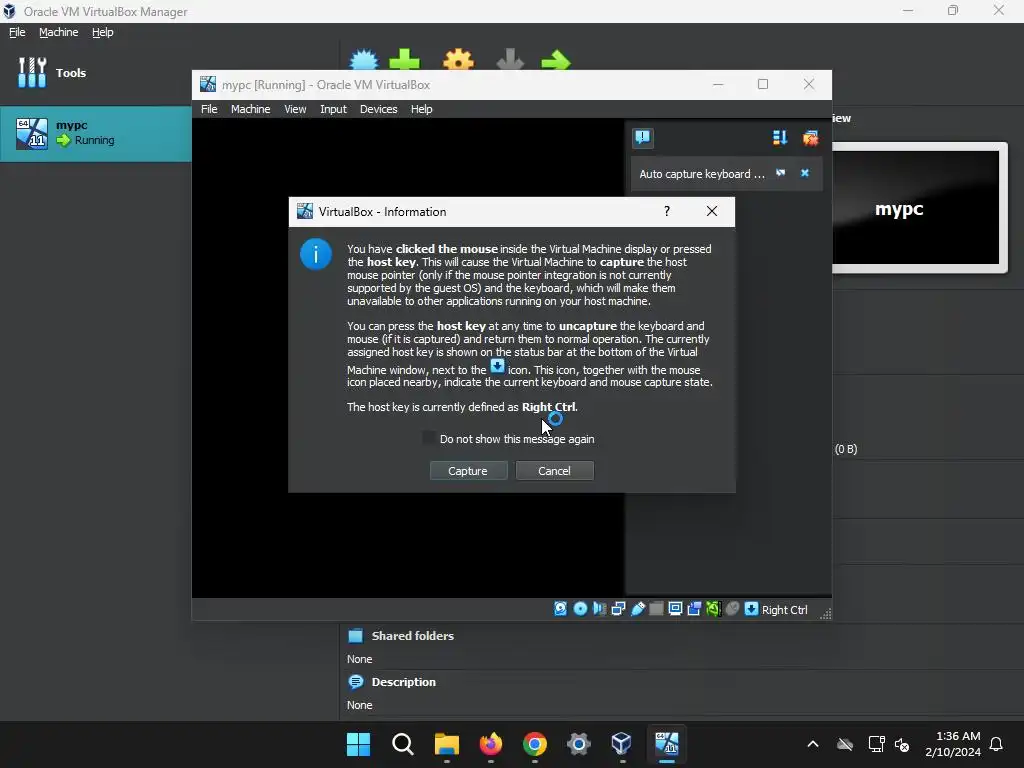The height and width of the screenshot is (768, 1024).
Task: Open File menu in VirtualBox Manager
Action: (17, 32)
